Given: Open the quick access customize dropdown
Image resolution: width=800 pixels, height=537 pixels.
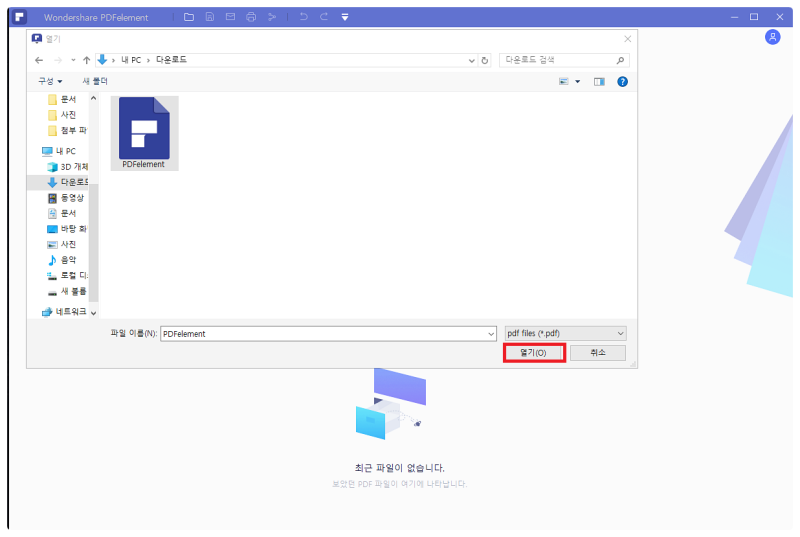Looking at the screenshot, I should (x=345, y=17).
